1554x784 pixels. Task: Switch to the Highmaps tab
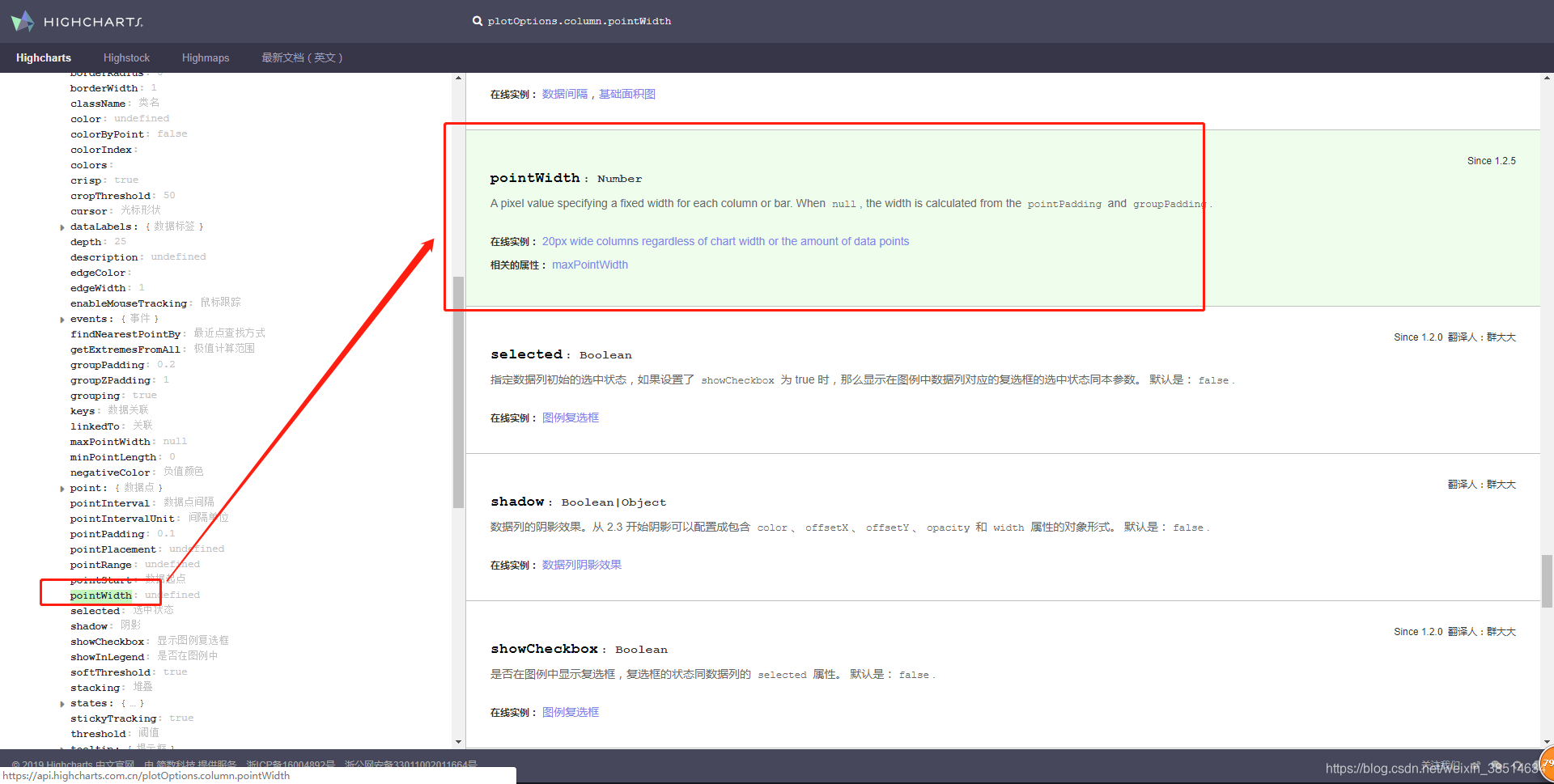click(206, 57)
